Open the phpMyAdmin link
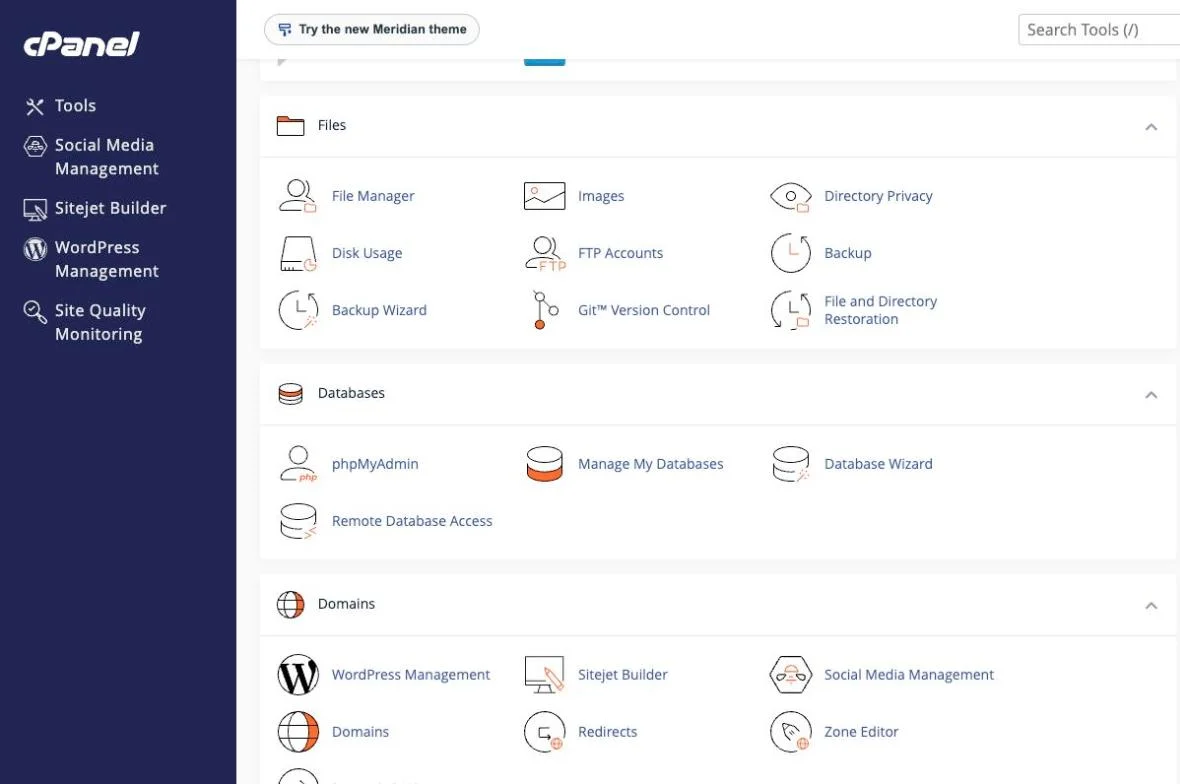The image size is (1180, 784). coord(376,463)
